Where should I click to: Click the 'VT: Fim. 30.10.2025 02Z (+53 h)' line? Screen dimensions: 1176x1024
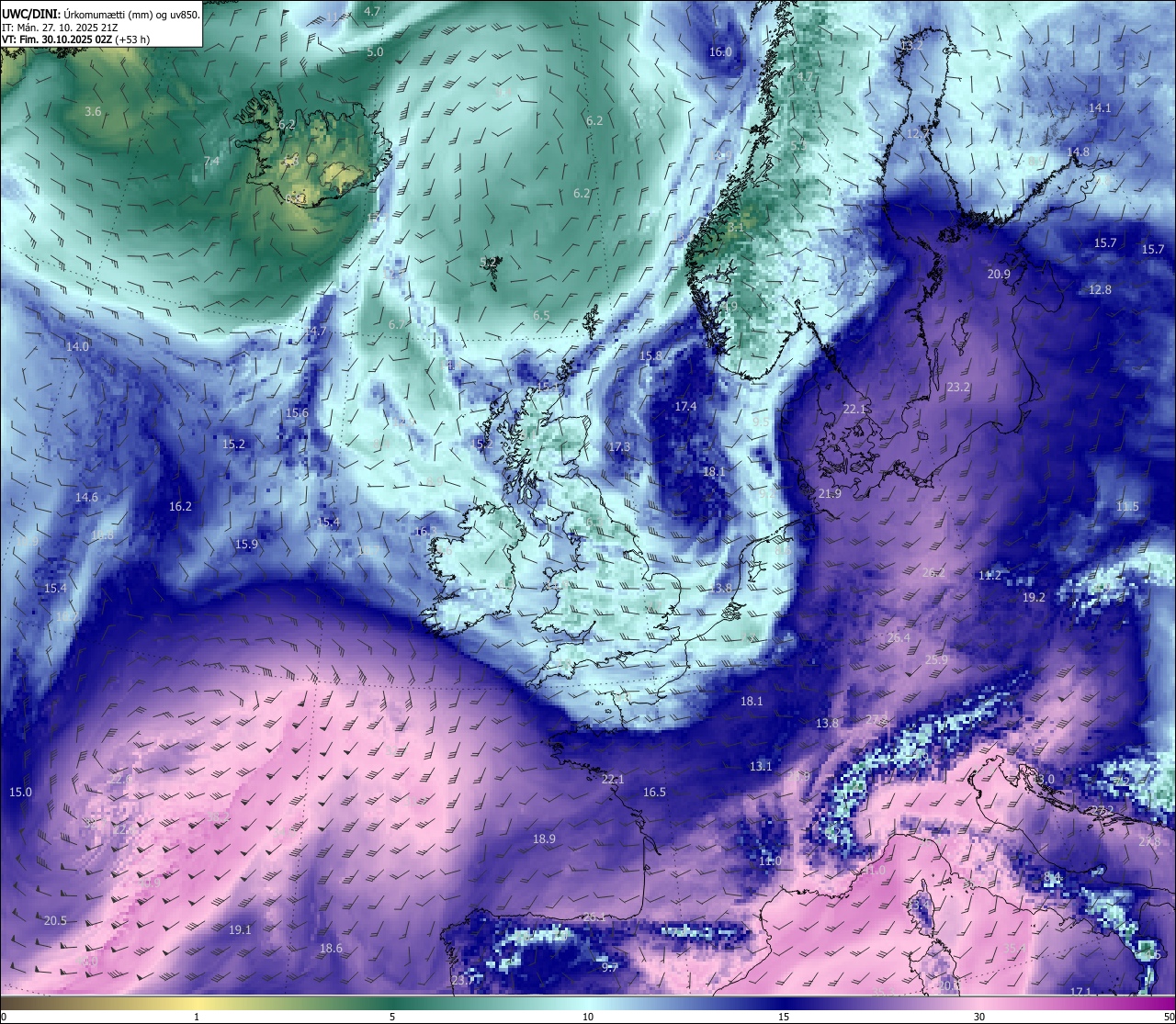[x=77, y=39]
